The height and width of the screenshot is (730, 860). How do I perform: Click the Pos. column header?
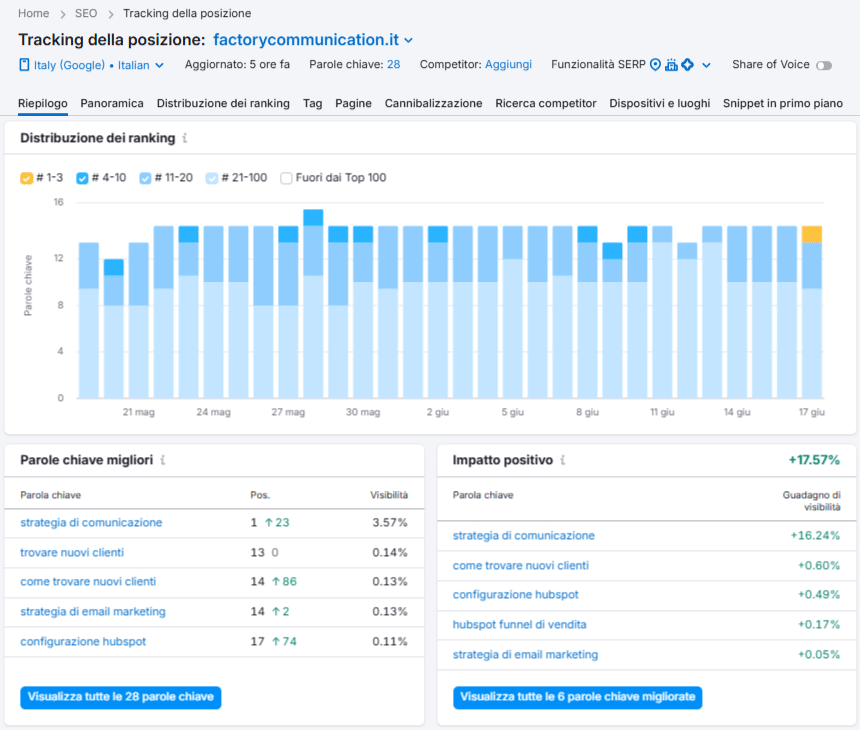[x=260, y=495]
